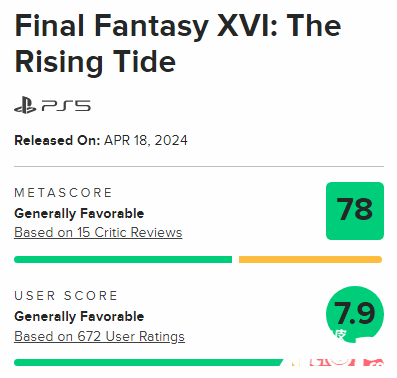Select the METASCORE heading label
This screenshot has width=397, height=378.
coord(63,193)
